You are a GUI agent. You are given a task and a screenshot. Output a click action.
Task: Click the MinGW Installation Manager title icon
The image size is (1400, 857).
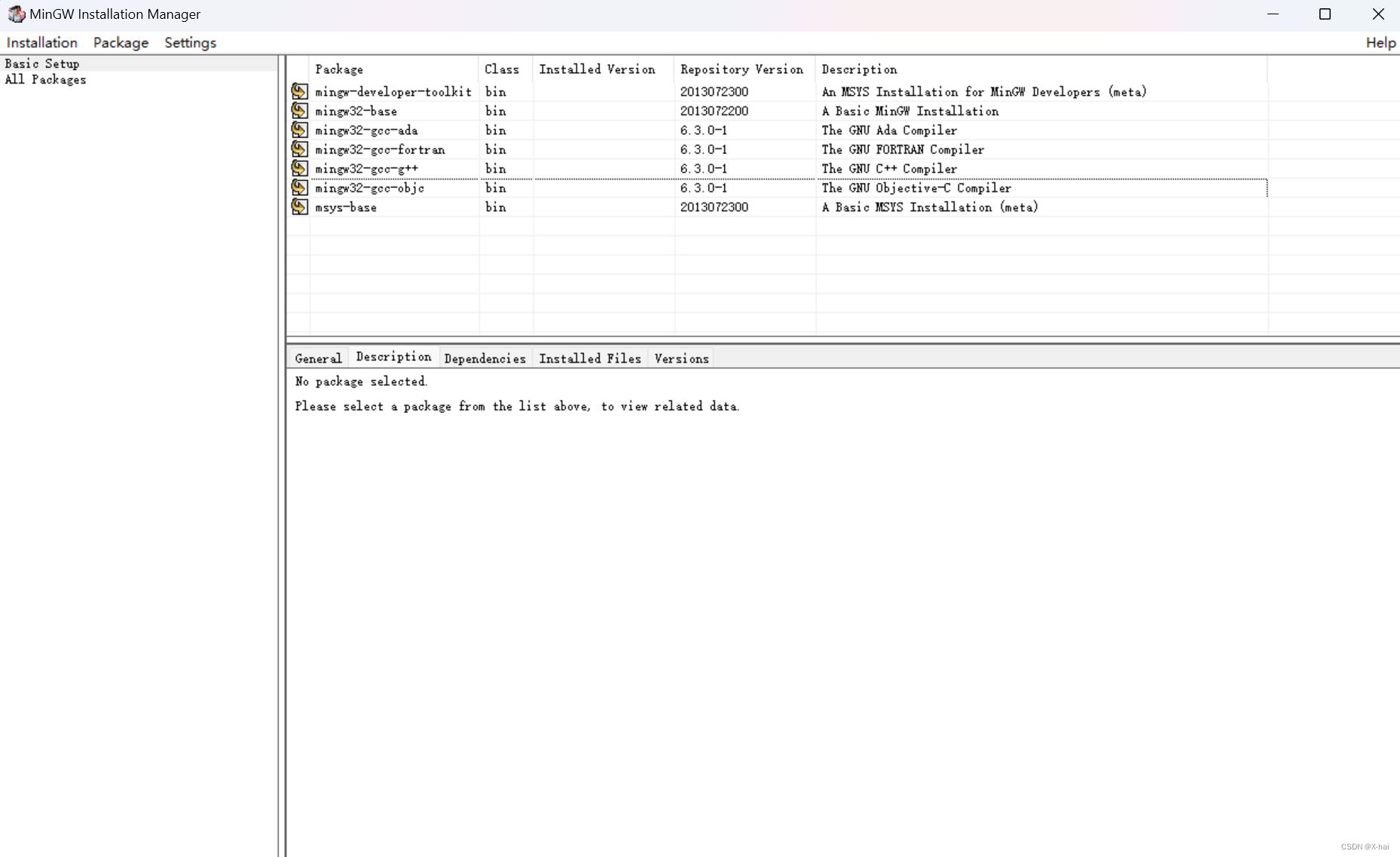point(16,14)
